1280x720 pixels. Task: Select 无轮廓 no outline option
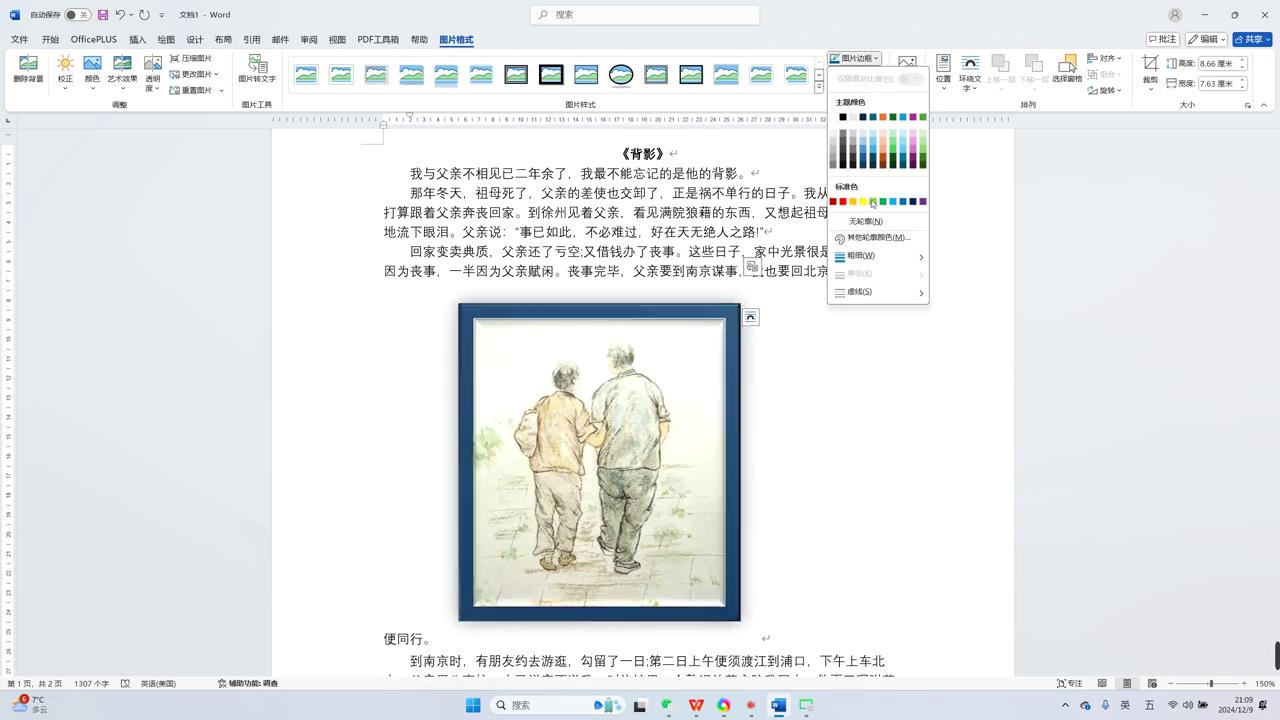[x=866, y=221]
